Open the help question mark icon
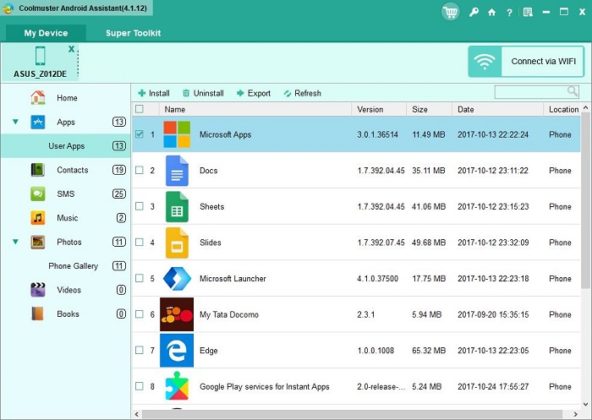 tap(509, 12)
